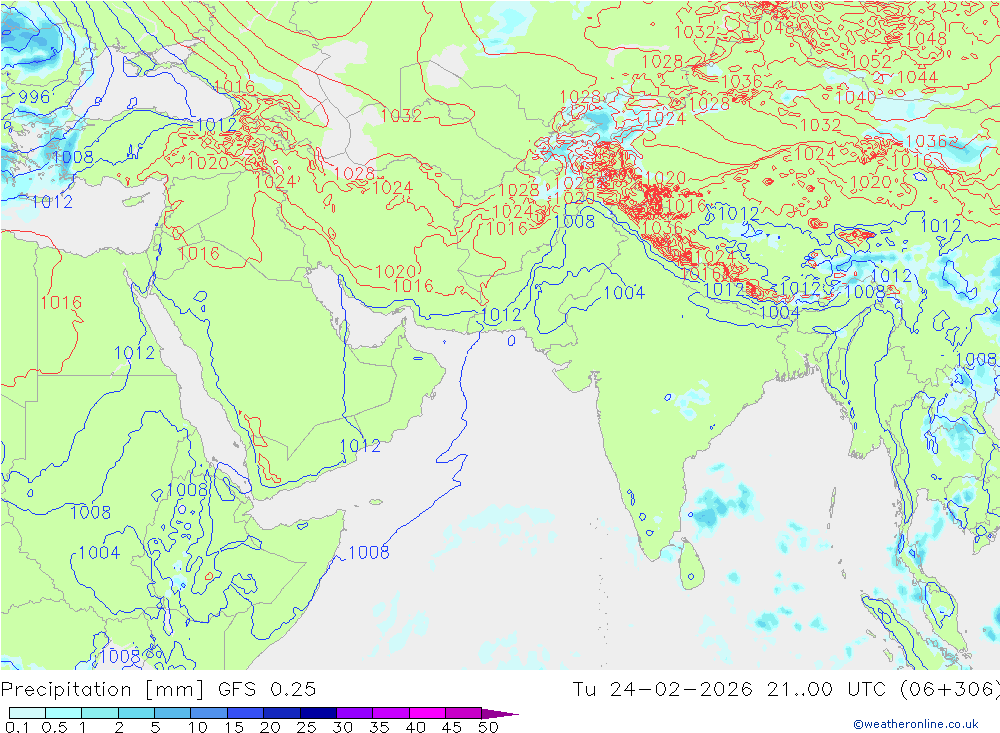Pick the legend swatch between 0.5 and 1
Viewport: 1000px width, 733px height.
coord(64,713)
